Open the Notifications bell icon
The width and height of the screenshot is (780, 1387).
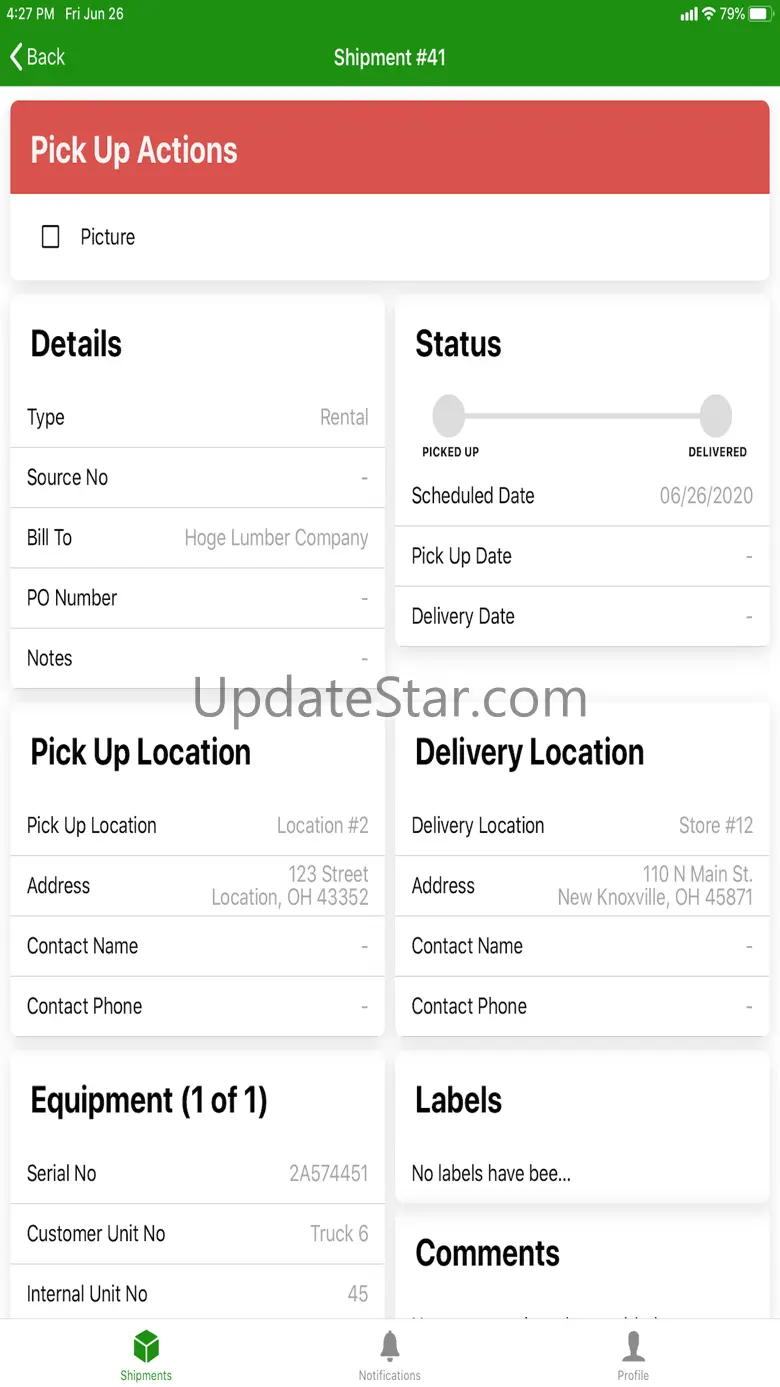click(x=390, y=1346)
